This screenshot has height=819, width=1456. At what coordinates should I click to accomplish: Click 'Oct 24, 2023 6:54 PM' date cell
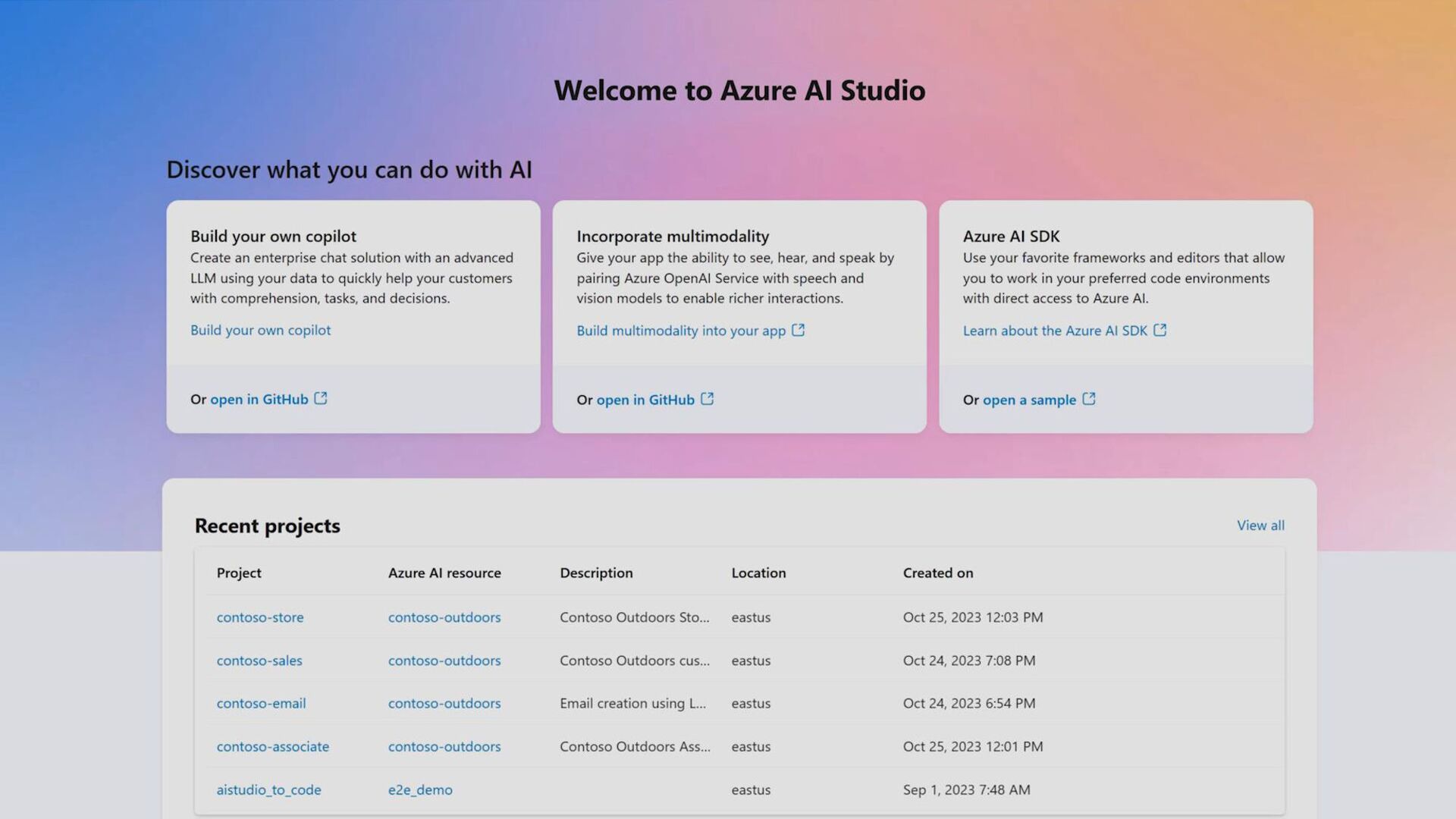pos(969,703)
